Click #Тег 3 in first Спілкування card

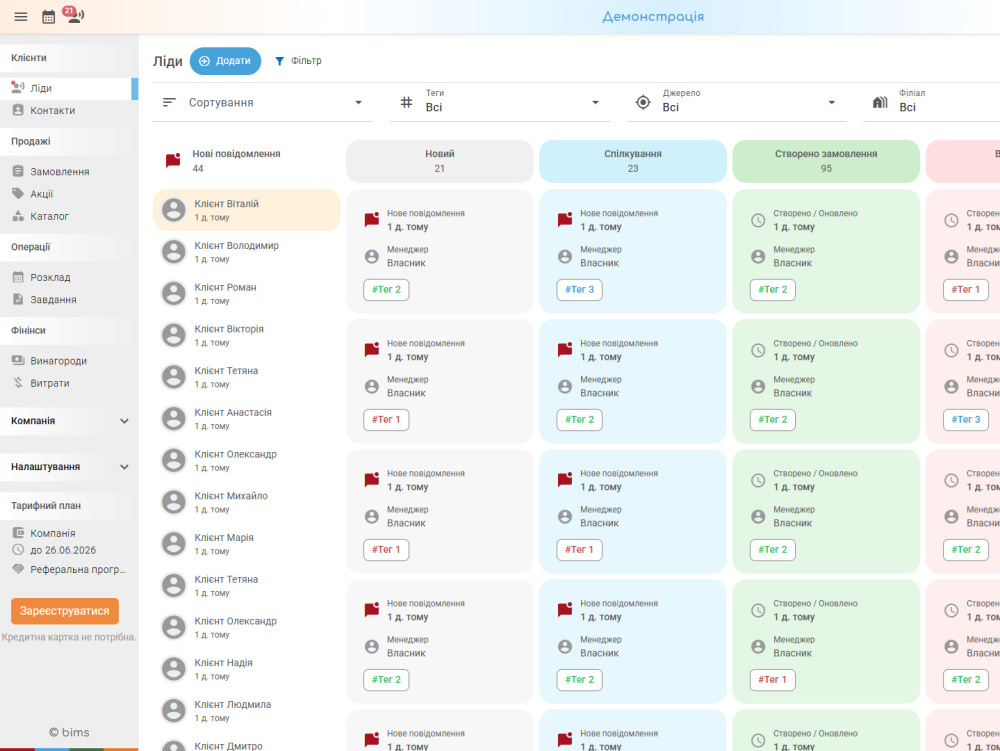point(579,289)
